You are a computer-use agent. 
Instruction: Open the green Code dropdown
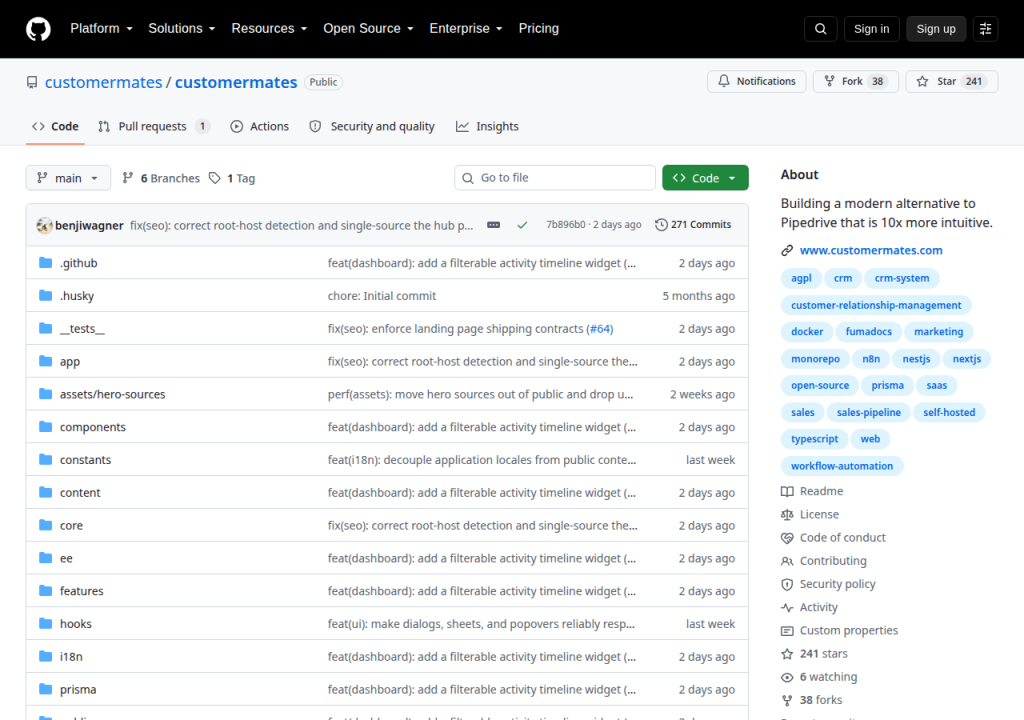tap(705, 178)
